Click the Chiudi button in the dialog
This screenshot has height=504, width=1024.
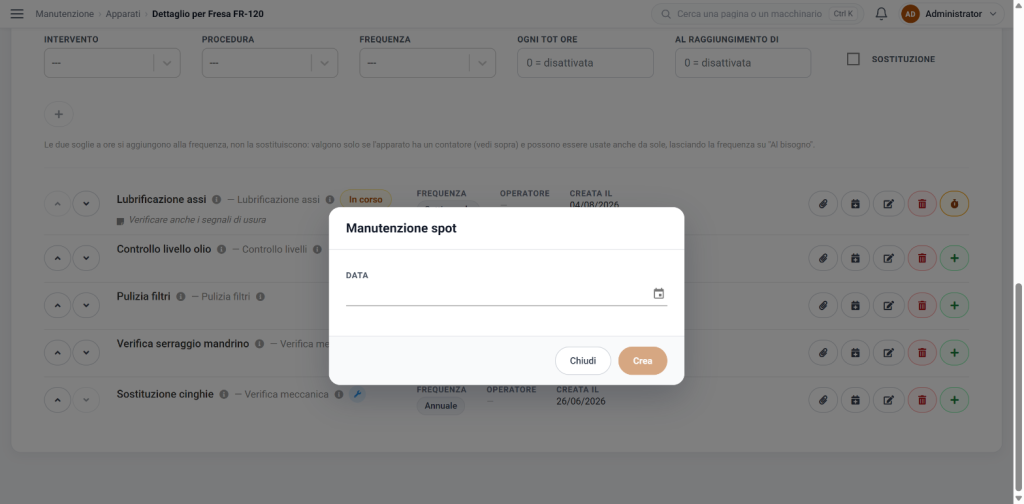point(583,361)
